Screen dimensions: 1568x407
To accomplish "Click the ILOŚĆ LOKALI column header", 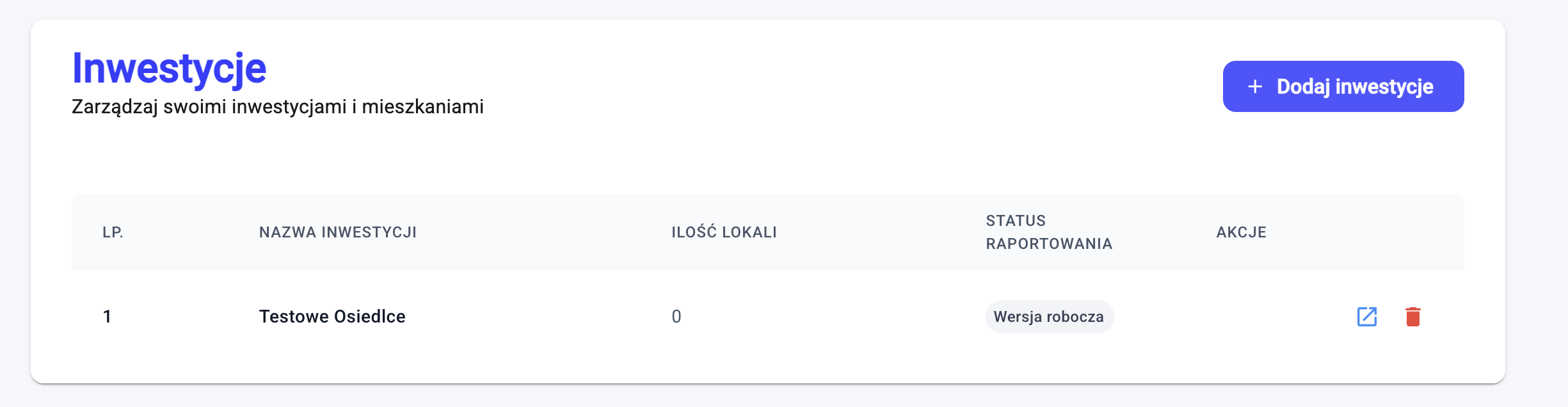I will click(724, 232).
